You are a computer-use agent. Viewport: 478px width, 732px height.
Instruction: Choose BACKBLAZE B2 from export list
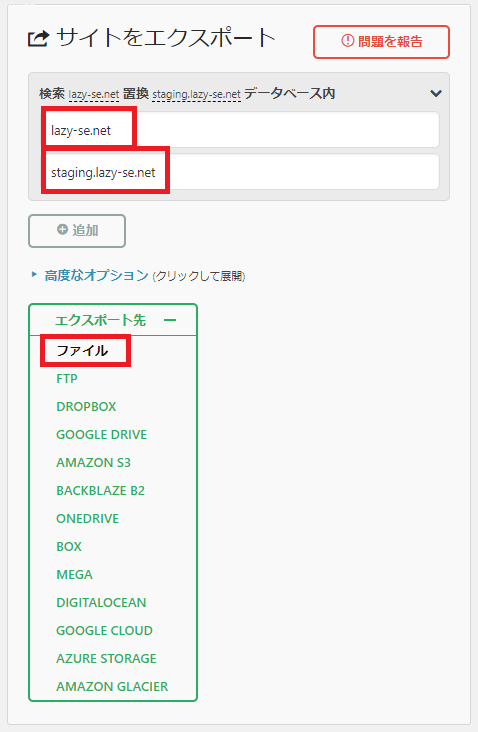(x=100, y=491)
